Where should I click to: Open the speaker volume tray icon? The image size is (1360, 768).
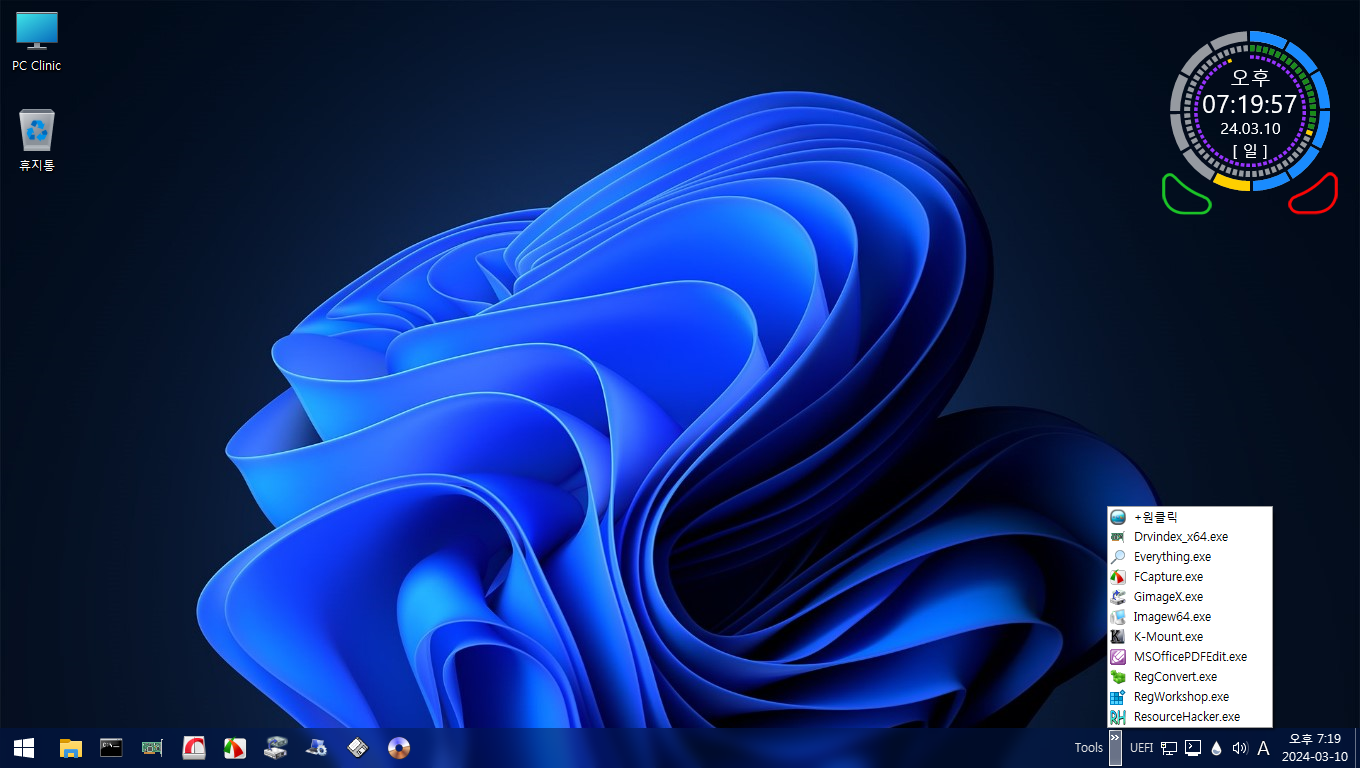pos(1240,748)
